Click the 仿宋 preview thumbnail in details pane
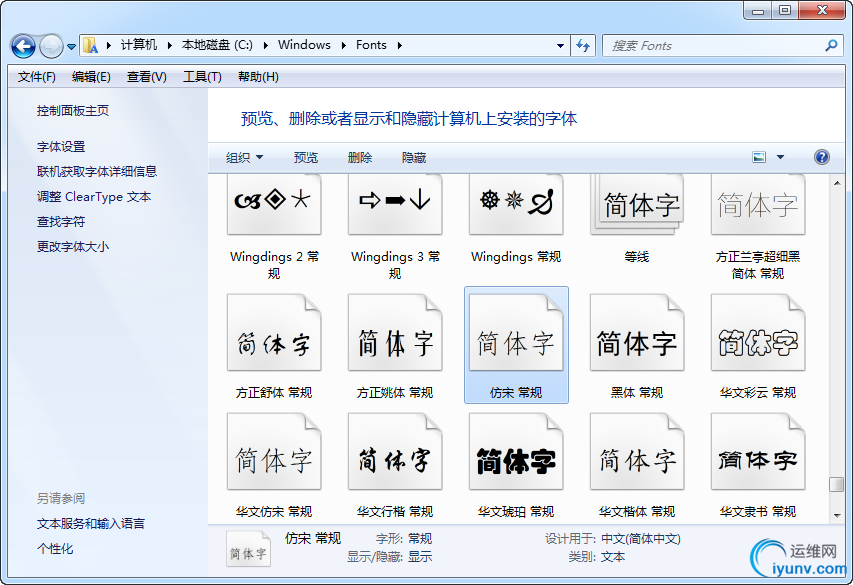 point(249,549)
